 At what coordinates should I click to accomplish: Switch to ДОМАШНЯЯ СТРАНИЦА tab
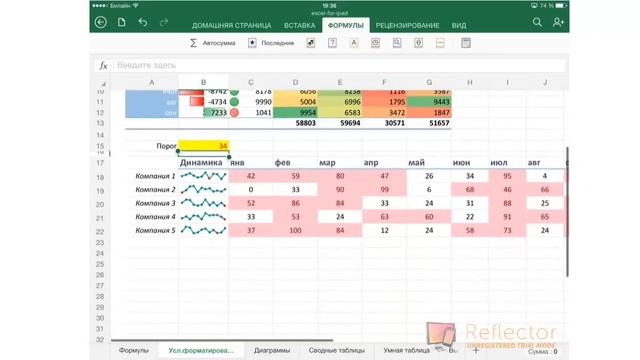pyautogui.click(x=231, y=25)
